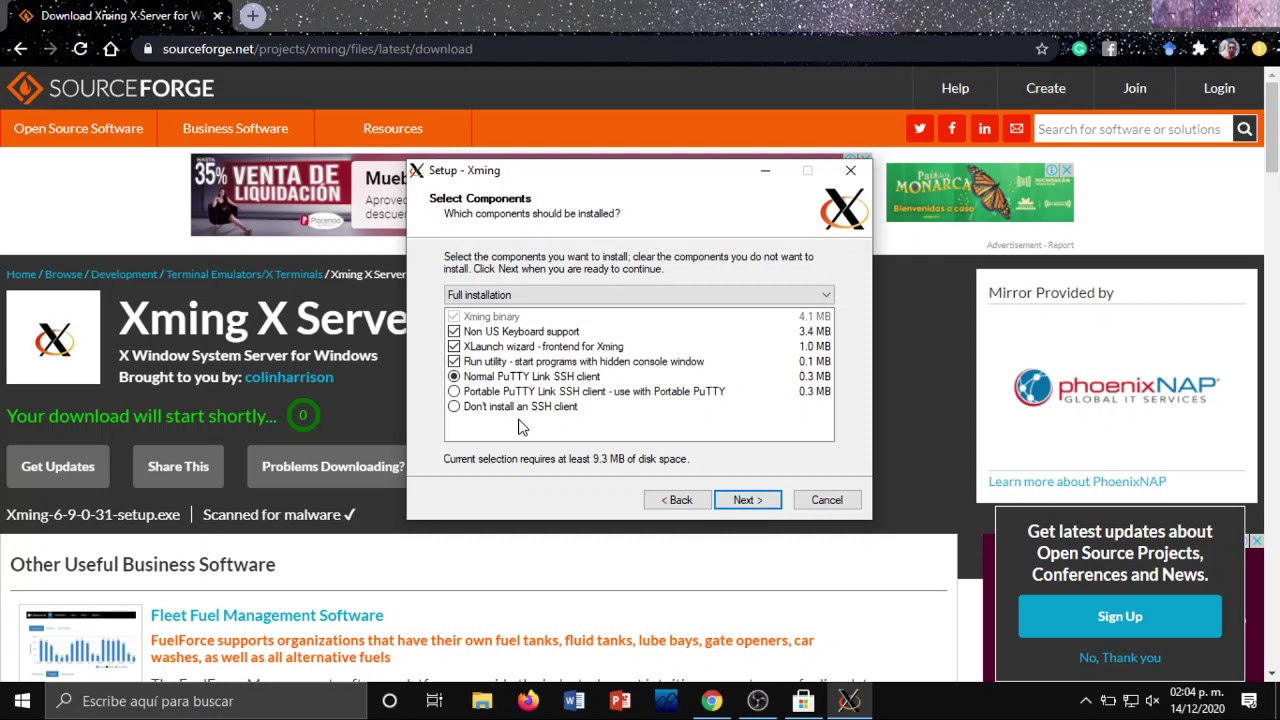
Task: Open PowerPoint from taskbar
Action: click(620, 701)
